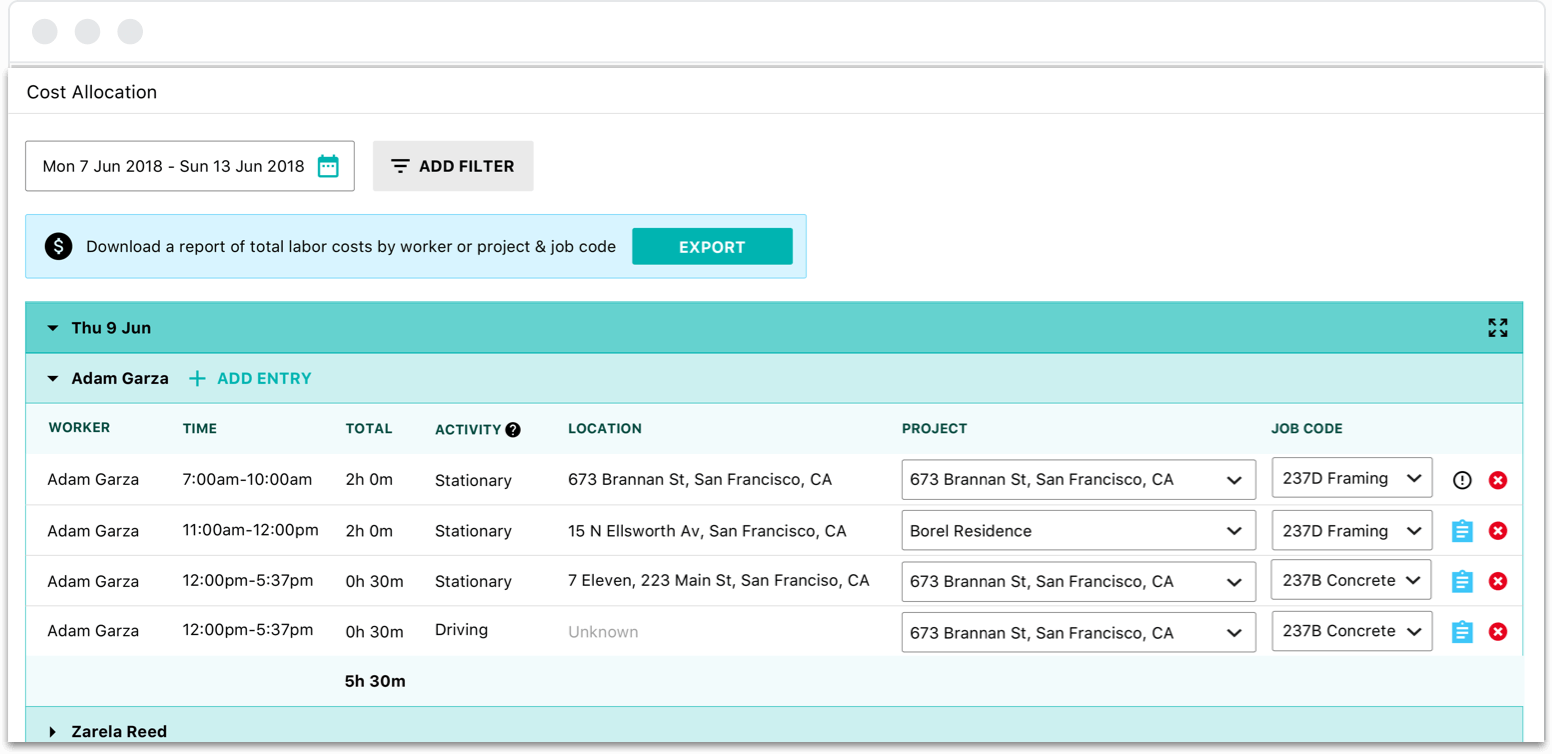This screenshot has height=754, width=1552.
Task: Open Project dropdown for 7 Eleven row
Action: [1078, 581]
